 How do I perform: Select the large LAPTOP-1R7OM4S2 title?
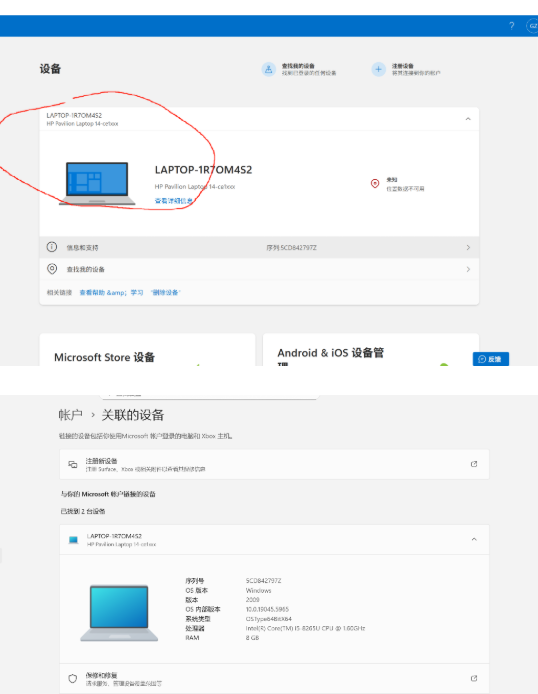203,170
